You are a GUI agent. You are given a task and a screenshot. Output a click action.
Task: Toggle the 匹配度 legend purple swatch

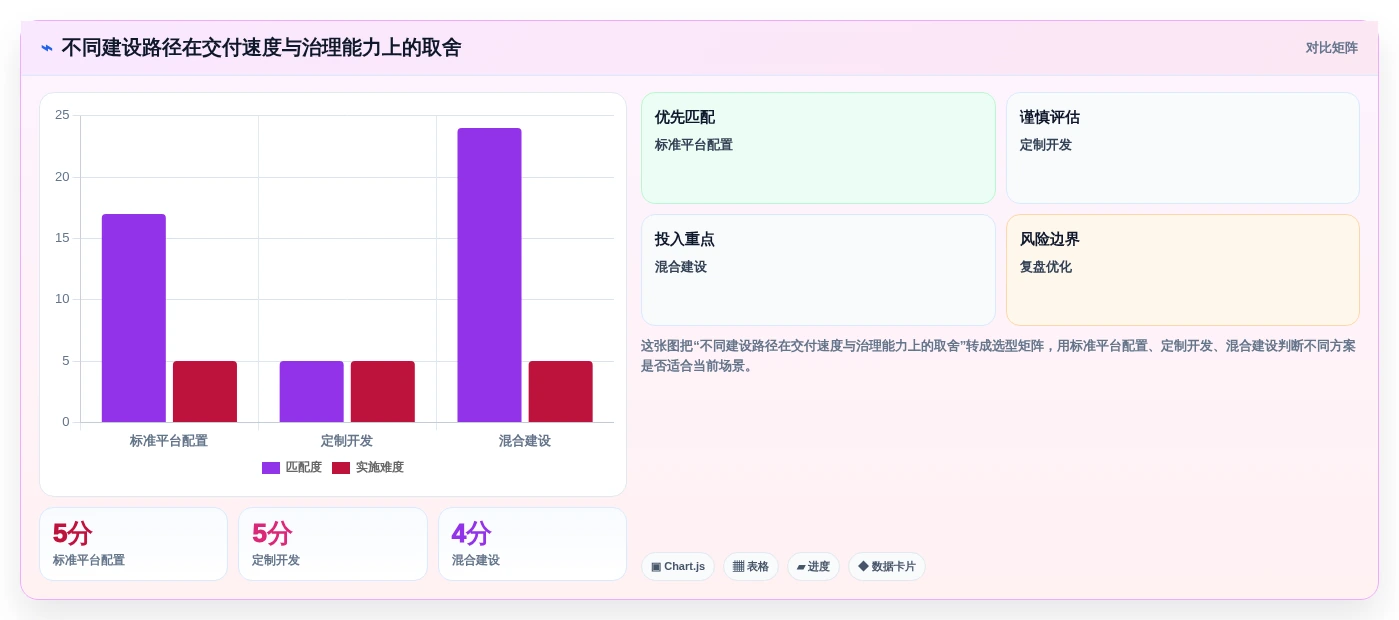point(271,468)
